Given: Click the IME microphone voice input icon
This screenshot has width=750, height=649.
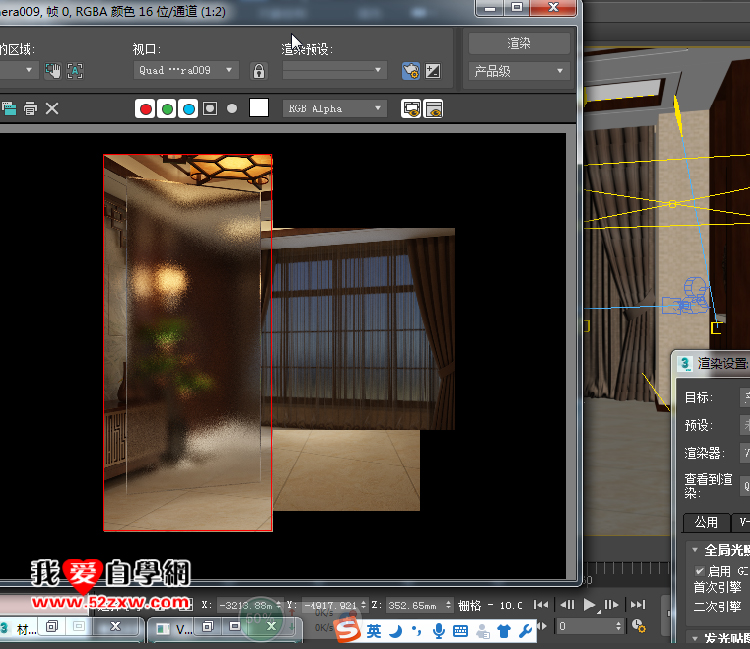Looking at the screenshot, I should coord(438,631).
